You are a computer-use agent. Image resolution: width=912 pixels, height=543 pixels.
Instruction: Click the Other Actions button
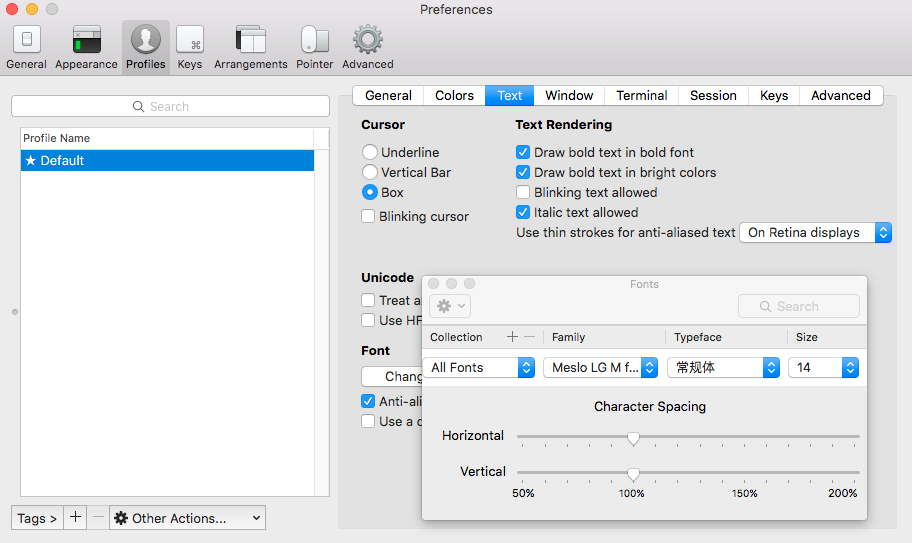pos(187,518)
